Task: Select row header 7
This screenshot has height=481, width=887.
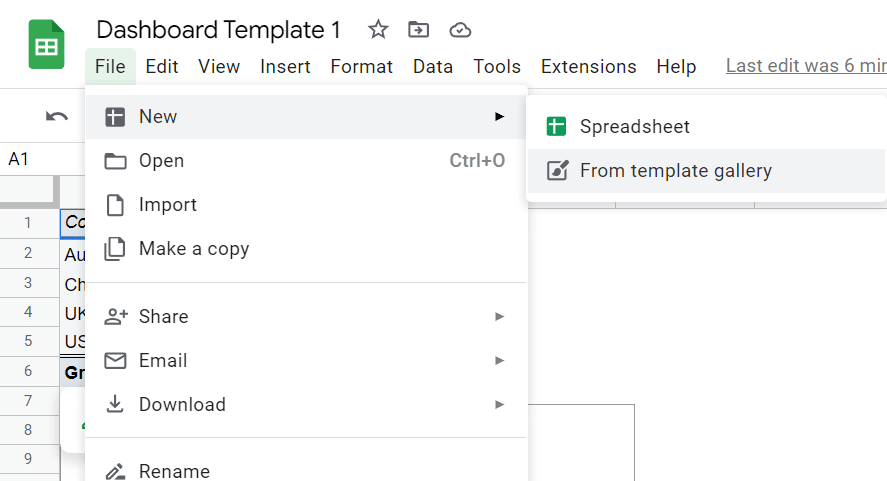Action: (x=28, y=401)
